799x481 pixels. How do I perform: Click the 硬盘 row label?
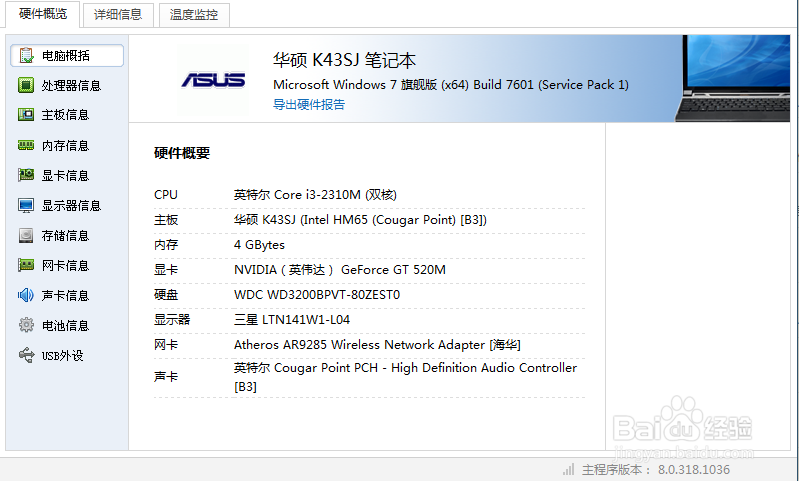pos(166,295)
